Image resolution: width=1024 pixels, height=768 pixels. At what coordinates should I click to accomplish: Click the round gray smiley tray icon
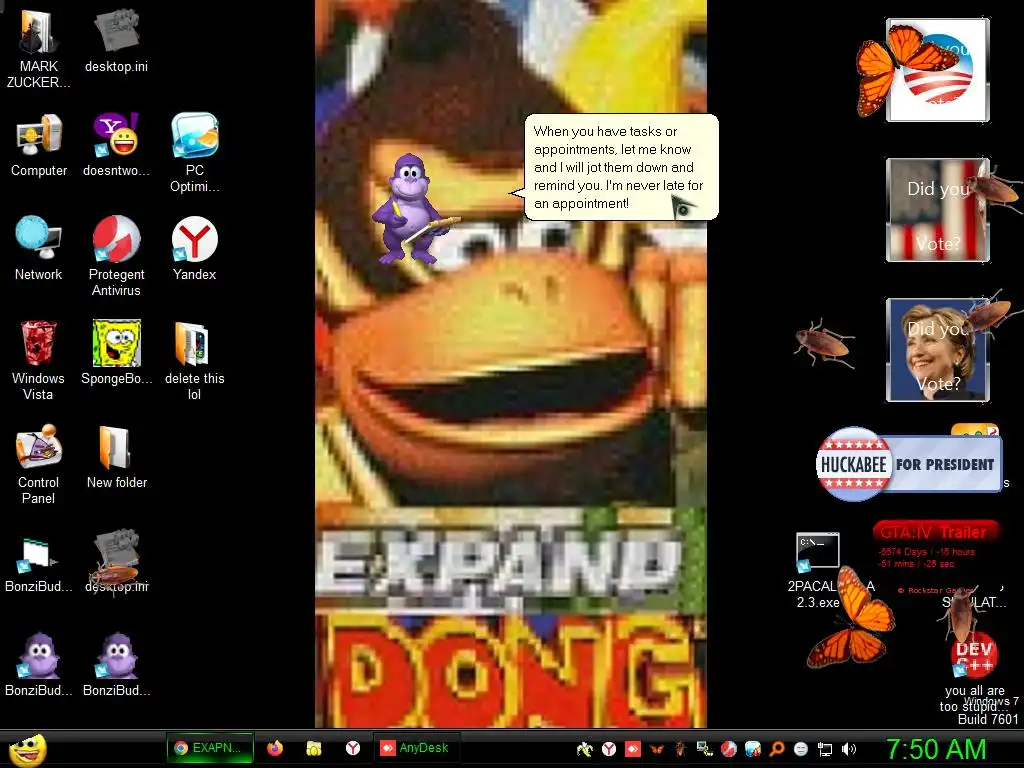tap(801, 749)
